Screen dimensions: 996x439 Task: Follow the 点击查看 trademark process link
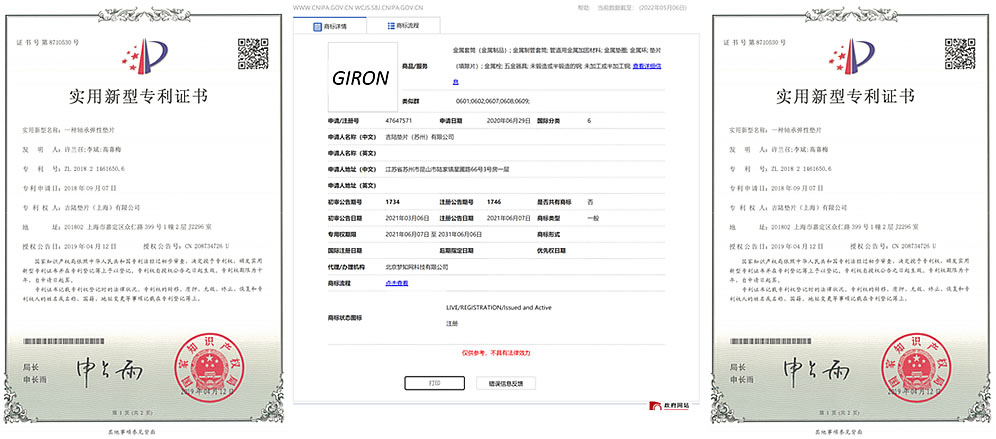(397, 282)
